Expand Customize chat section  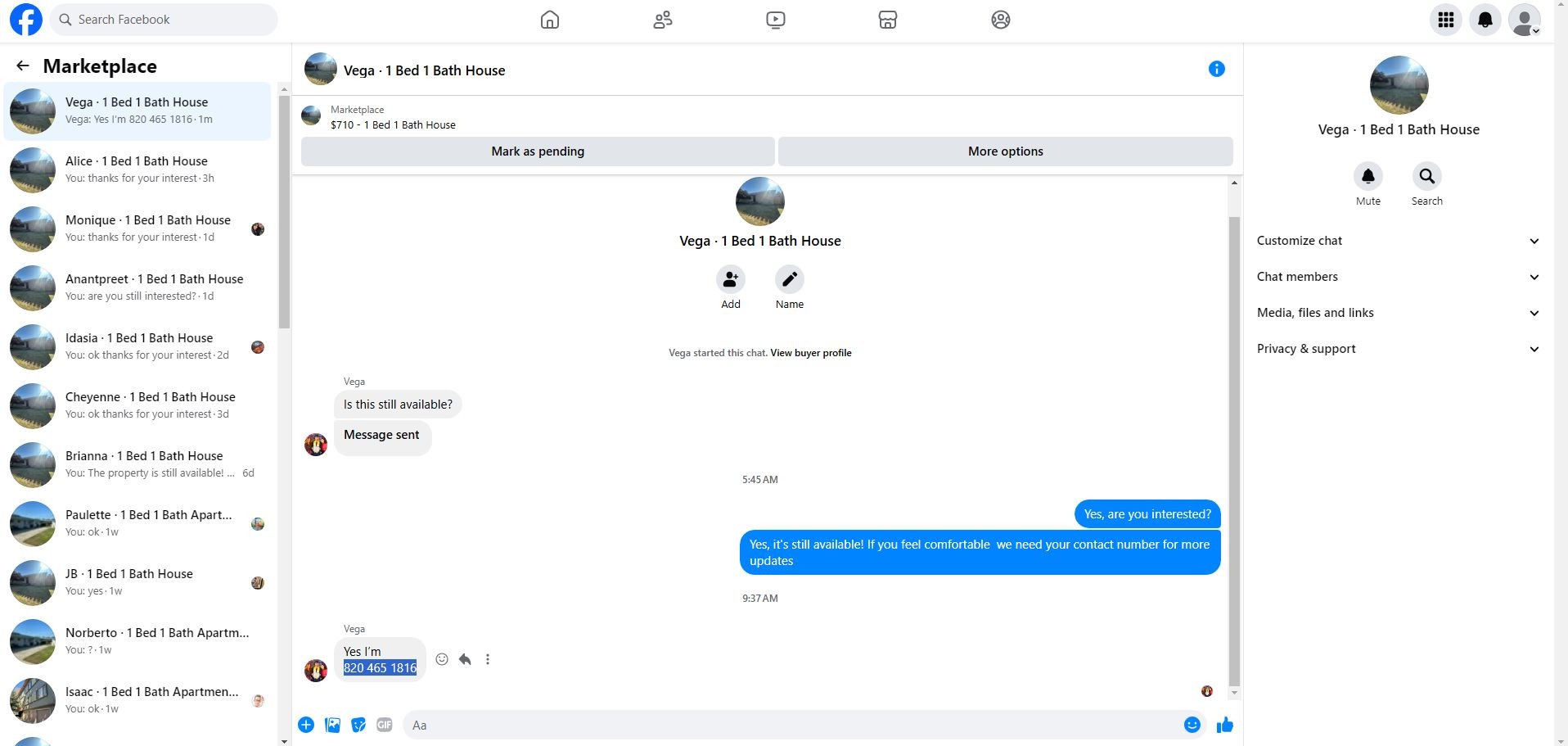pyautogui.click(x=1399, y=241)
